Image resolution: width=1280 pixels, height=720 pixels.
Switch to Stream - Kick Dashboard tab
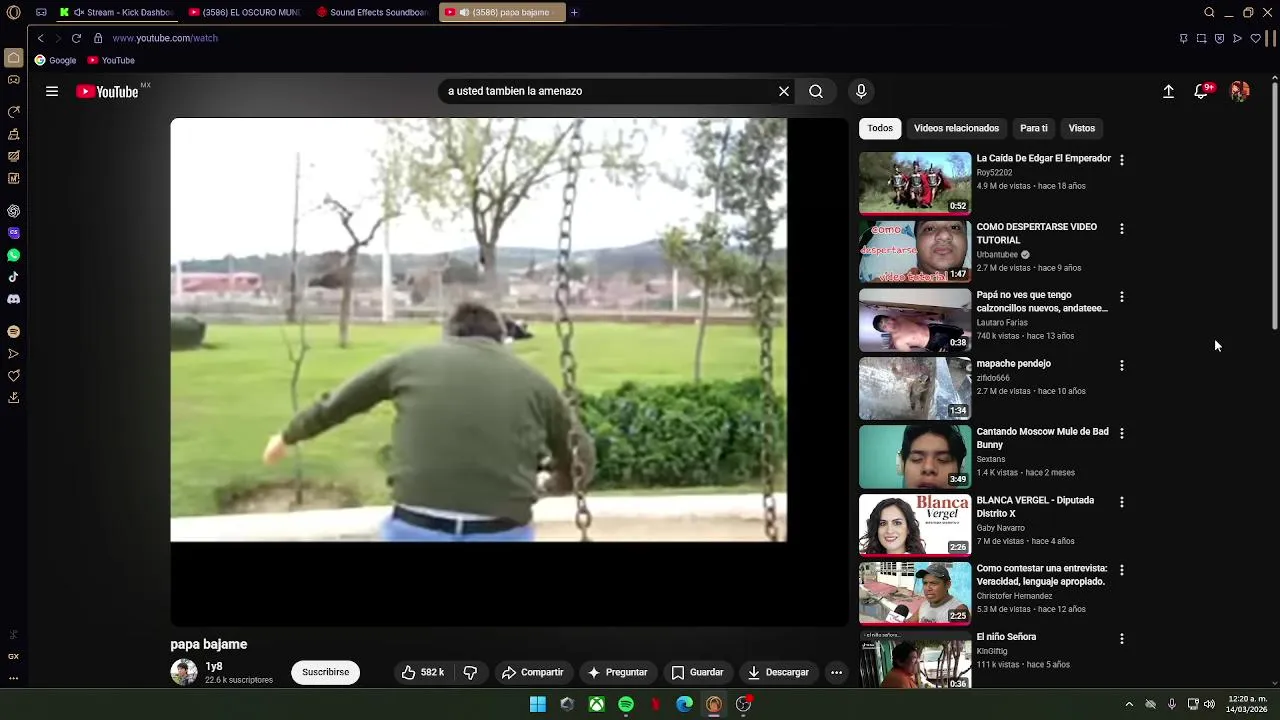[117, 12]
